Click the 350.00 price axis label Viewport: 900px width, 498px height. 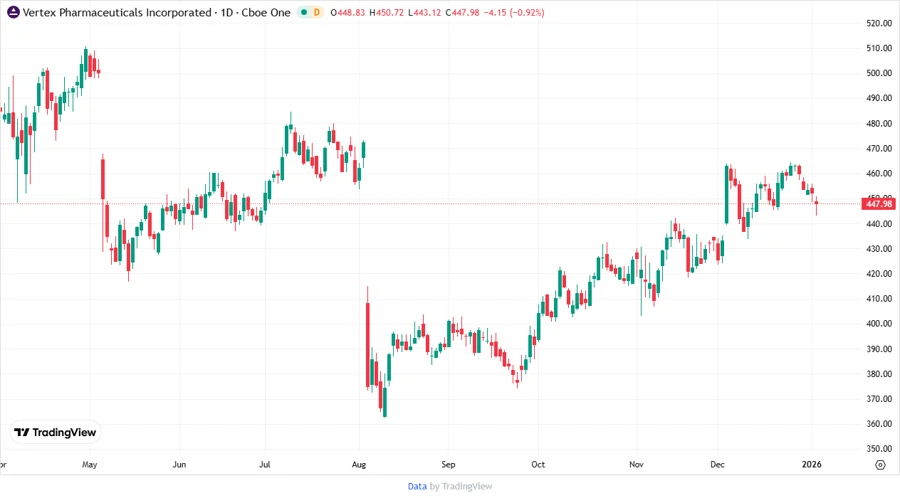coord(879,449)
